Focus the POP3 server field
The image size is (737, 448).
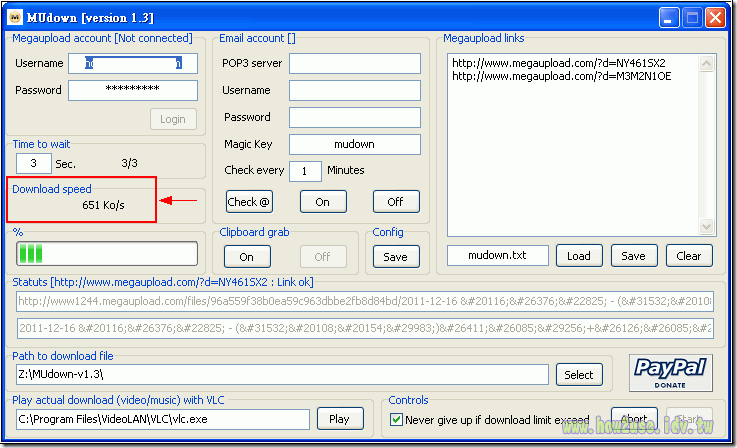tap(355, 63)
